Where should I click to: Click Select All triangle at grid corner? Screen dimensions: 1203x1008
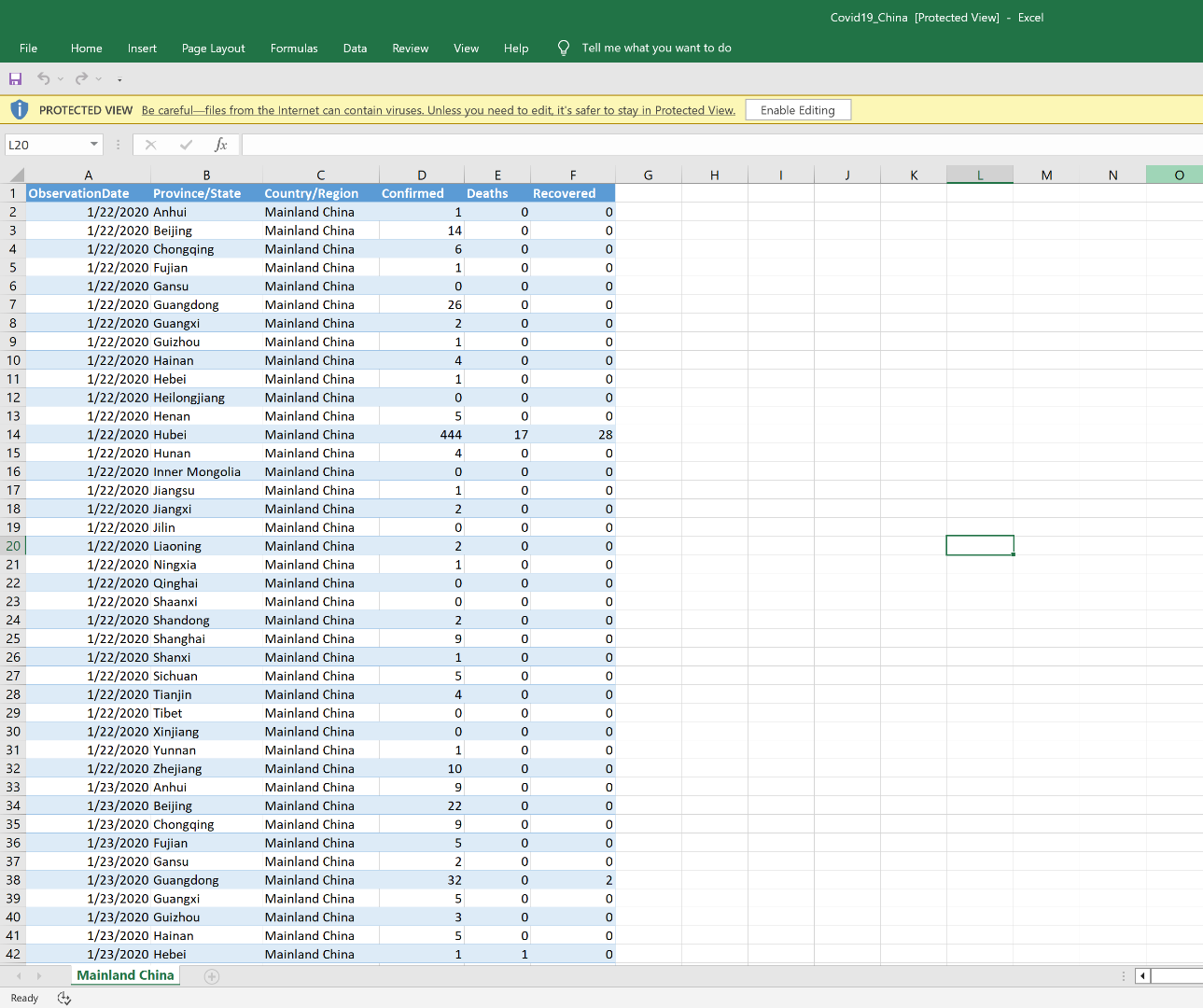click(16, 175)
